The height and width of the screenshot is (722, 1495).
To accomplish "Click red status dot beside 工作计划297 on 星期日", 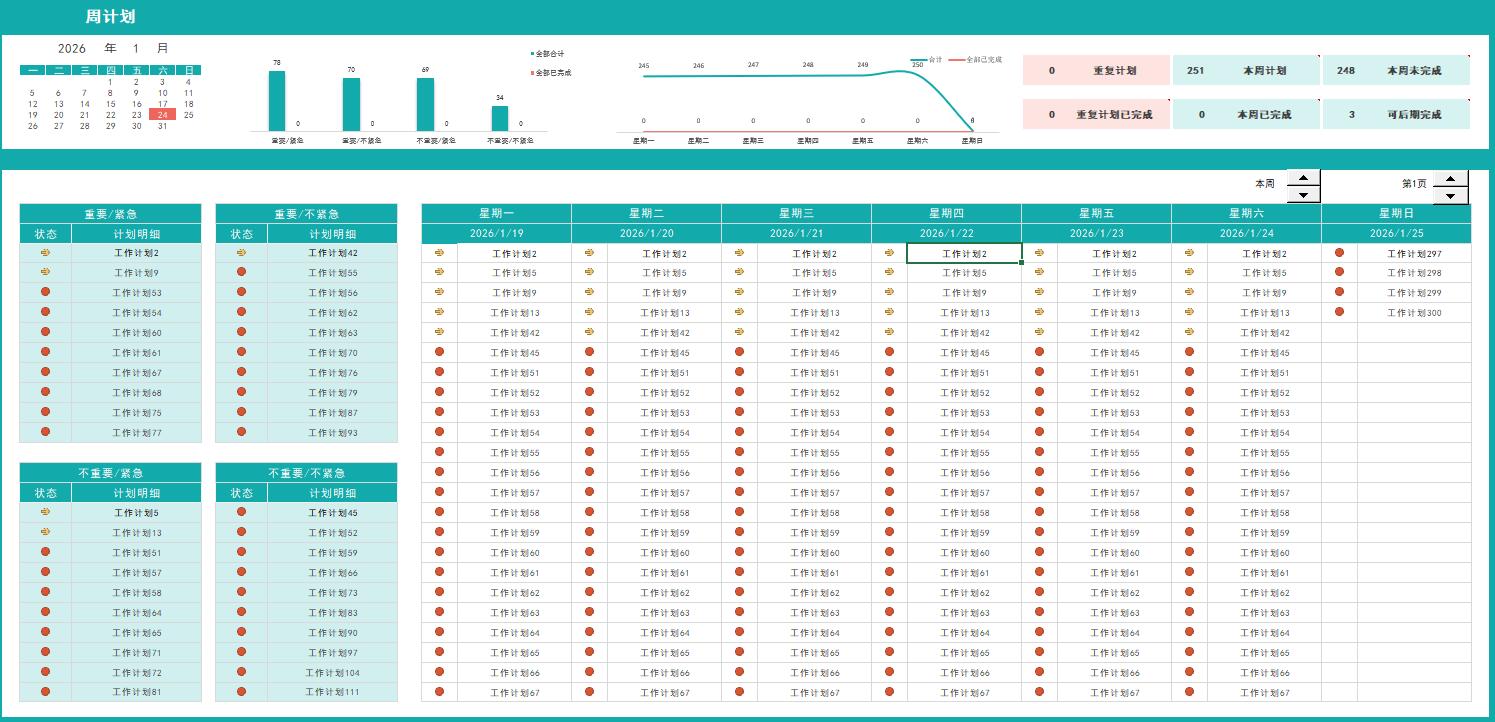I will 1339,253.
